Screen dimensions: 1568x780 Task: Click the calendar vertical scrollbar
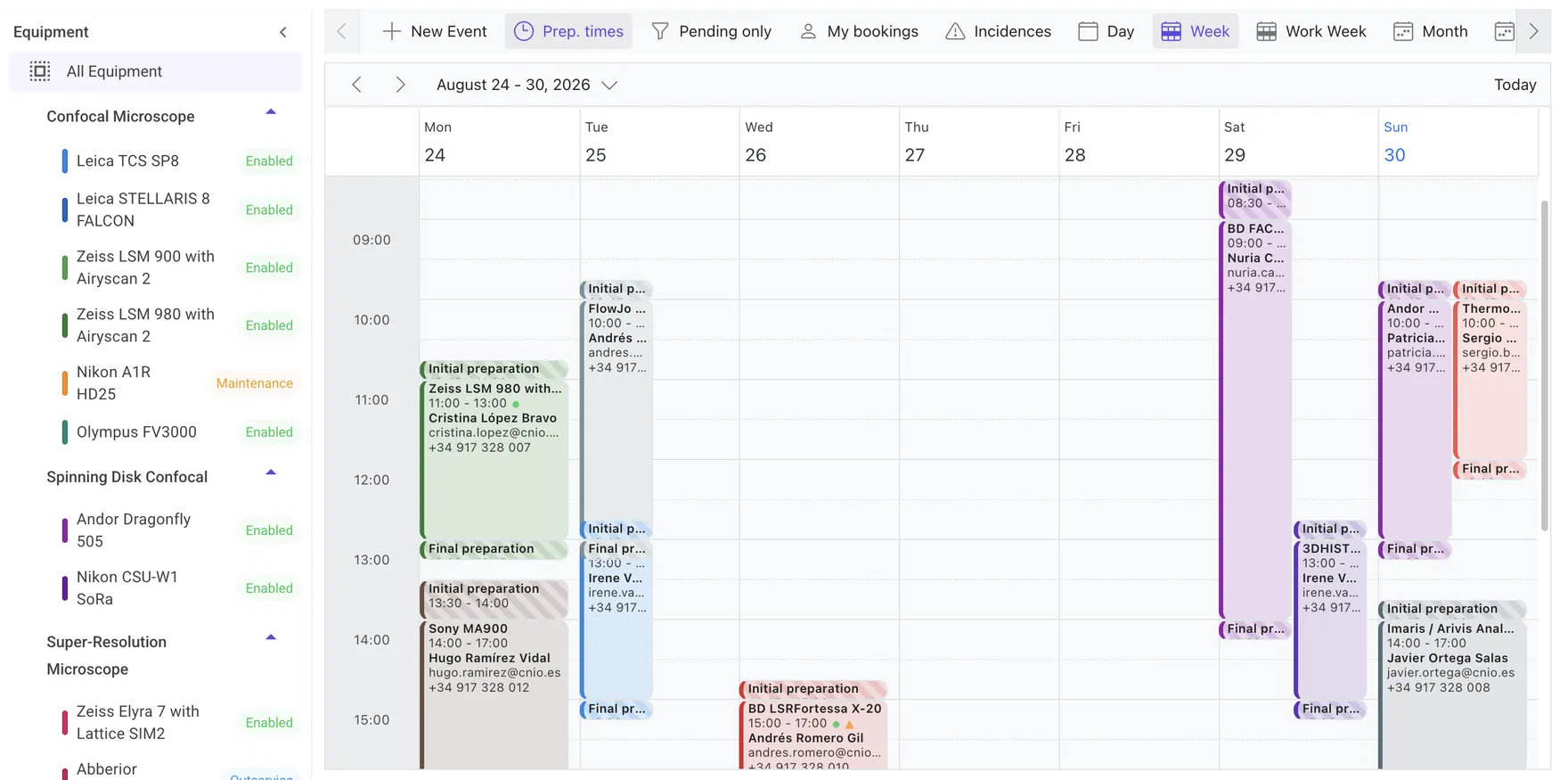tap(1544, 365)
